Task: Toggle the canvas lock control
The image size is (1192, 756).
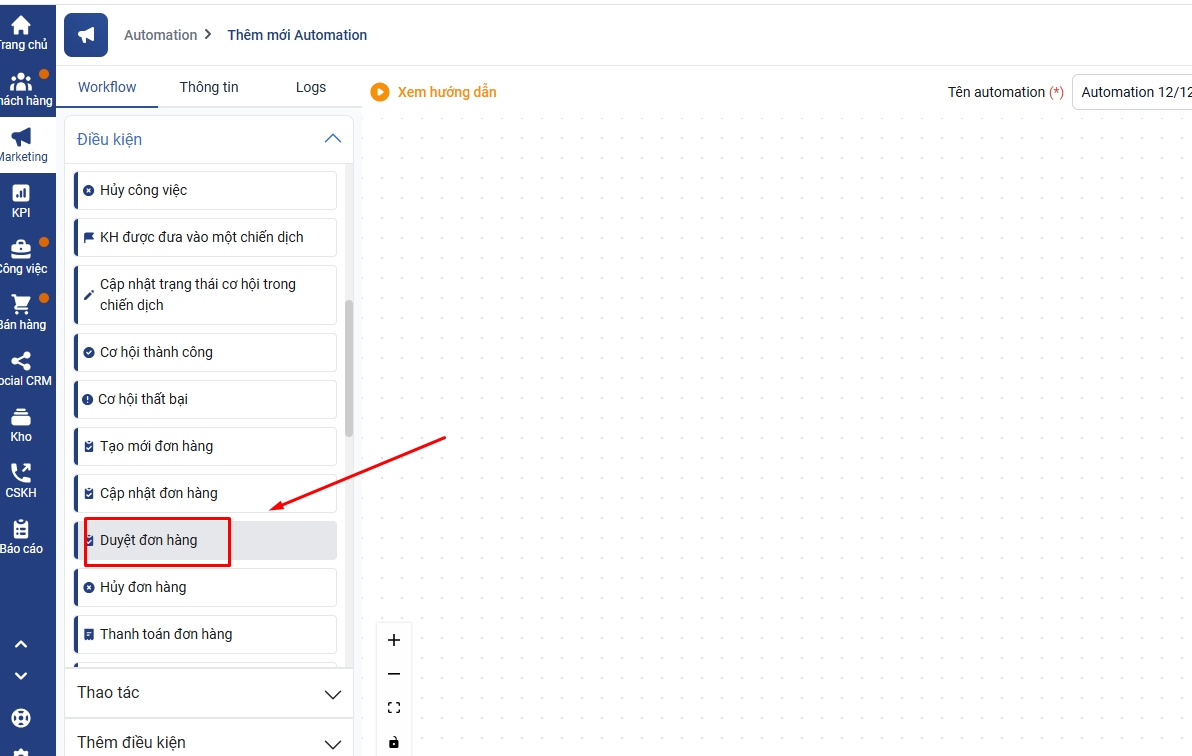Action: (x=394, y=742)
